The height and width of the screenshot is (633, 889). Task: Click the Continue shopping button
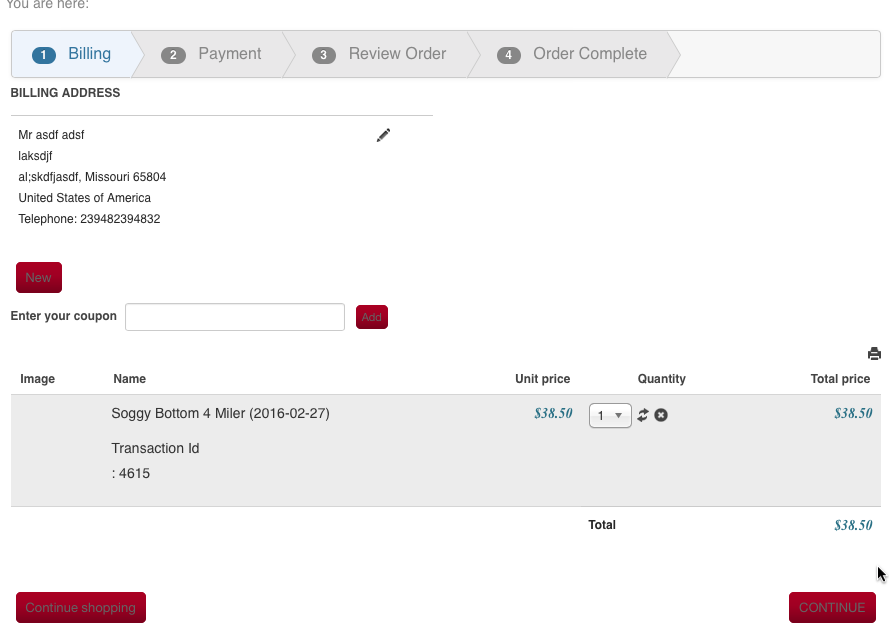pyautogui.click(x=81, y=607)
